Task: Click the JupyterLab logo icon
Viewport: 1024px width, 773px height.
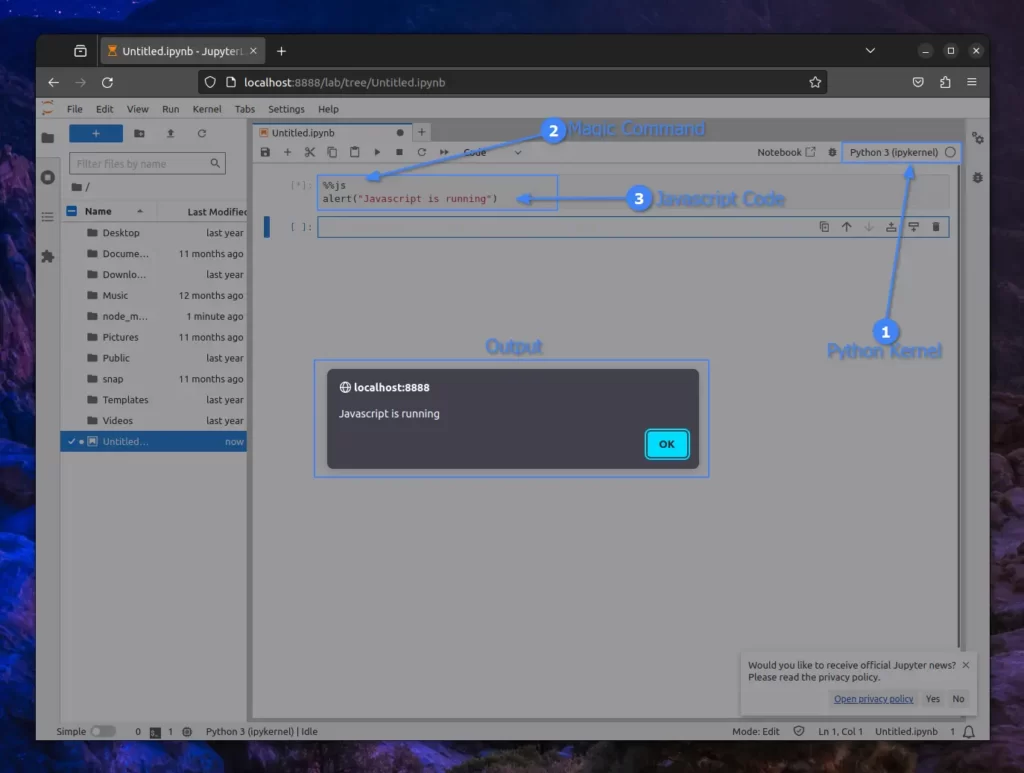Action: [x=48, y=108]
